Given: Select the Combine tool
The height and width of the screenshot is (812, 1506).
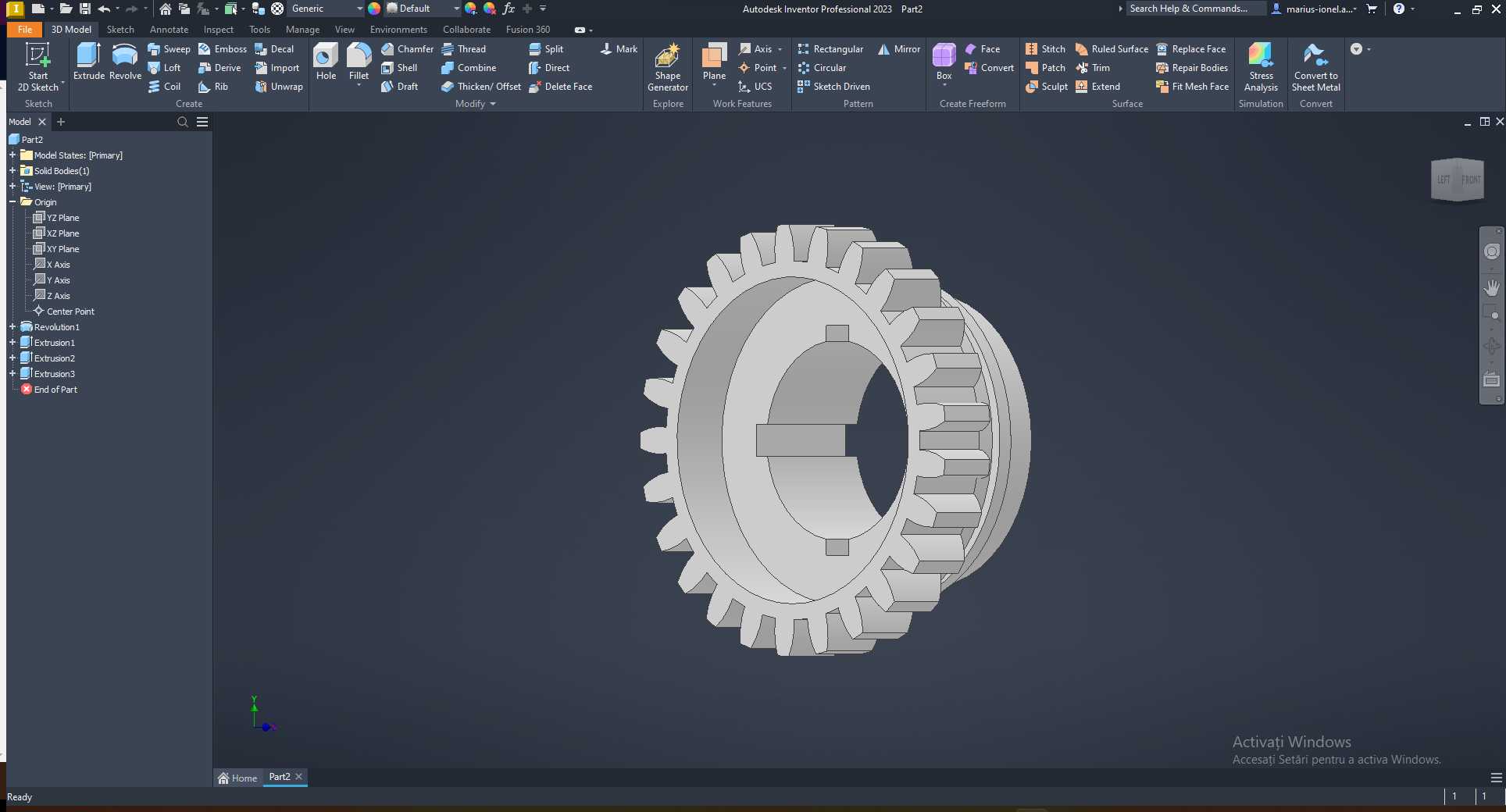Looking at the screenshot, I should [469, 68].
